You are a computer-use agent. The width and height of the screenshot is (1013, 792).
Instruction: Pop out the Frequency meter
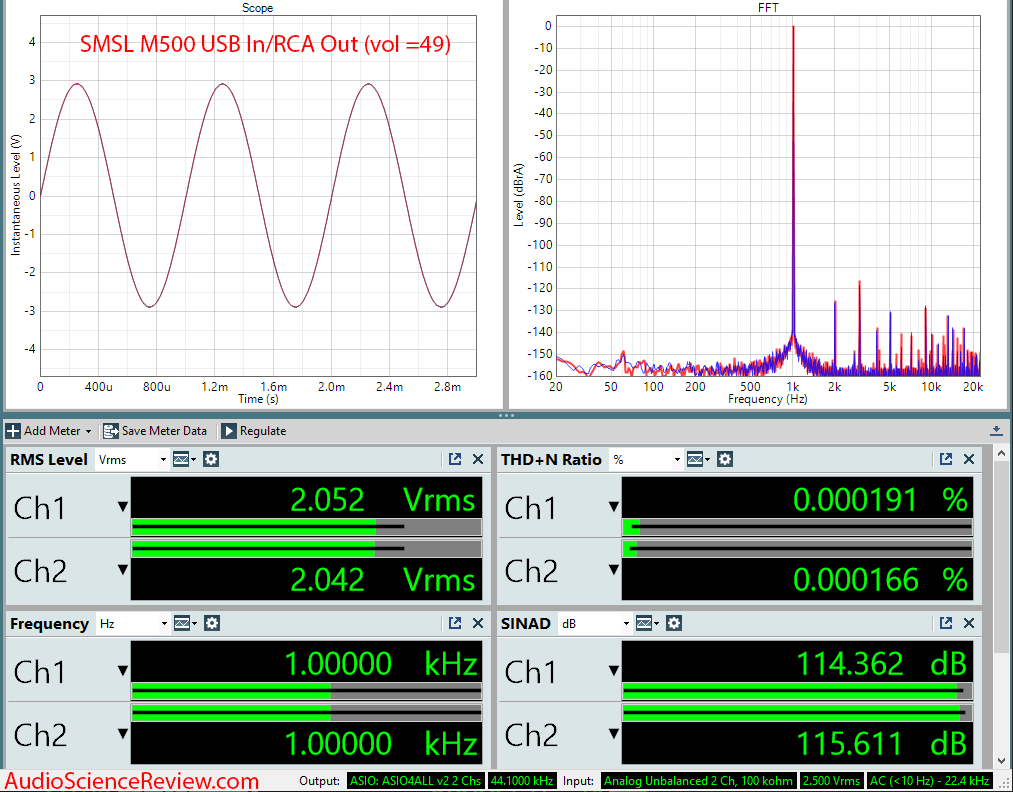tap(455, 623)
